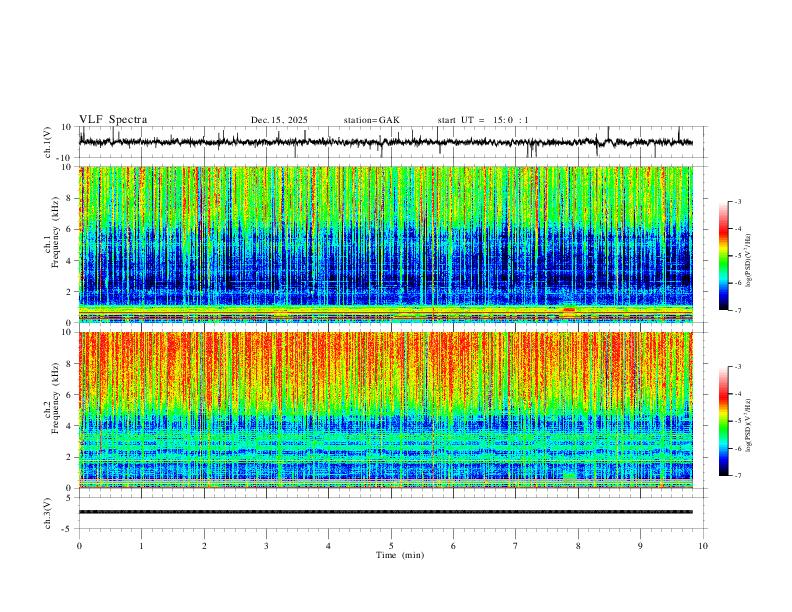Click the red burst near 8 min in ch.1 spectrogram
The image size is (792, 612).
click(569, 309)
